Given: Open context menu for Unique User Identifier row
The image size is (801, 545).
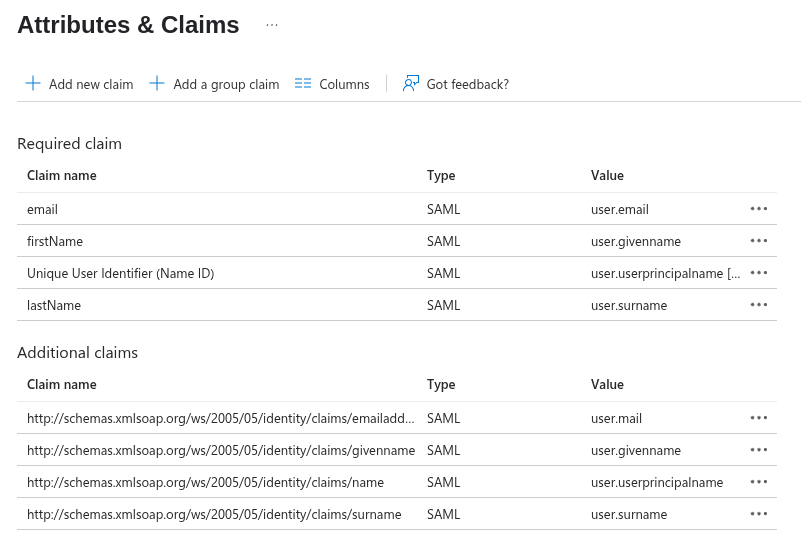Looking at the screenshot, I should (x=759, y=273).
